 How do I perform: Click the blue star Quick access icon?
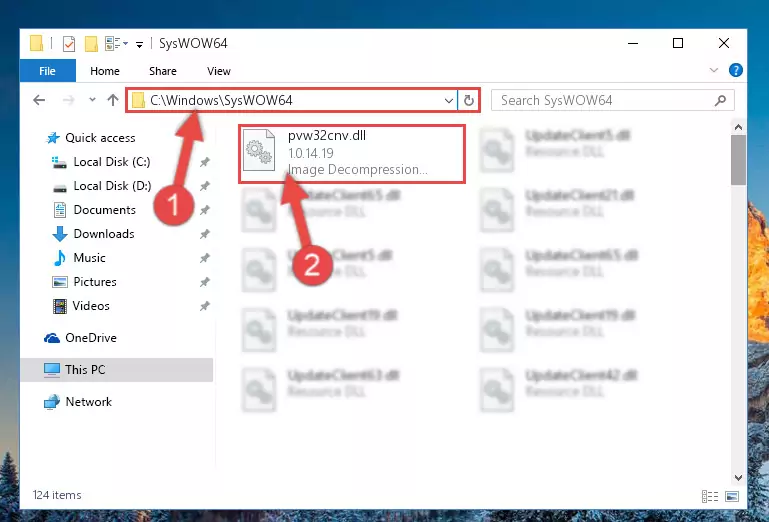[x=53, y=138]
